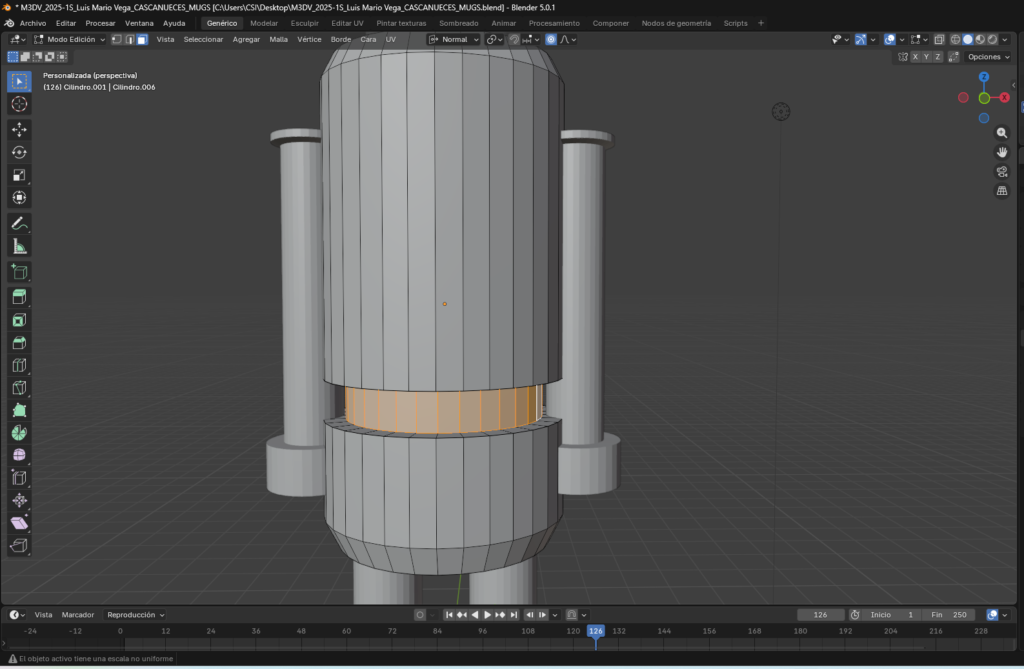The width and height of the screenshot is (1024, 669).
Task: Enable face select mode
Action: [x=142, y=40]
